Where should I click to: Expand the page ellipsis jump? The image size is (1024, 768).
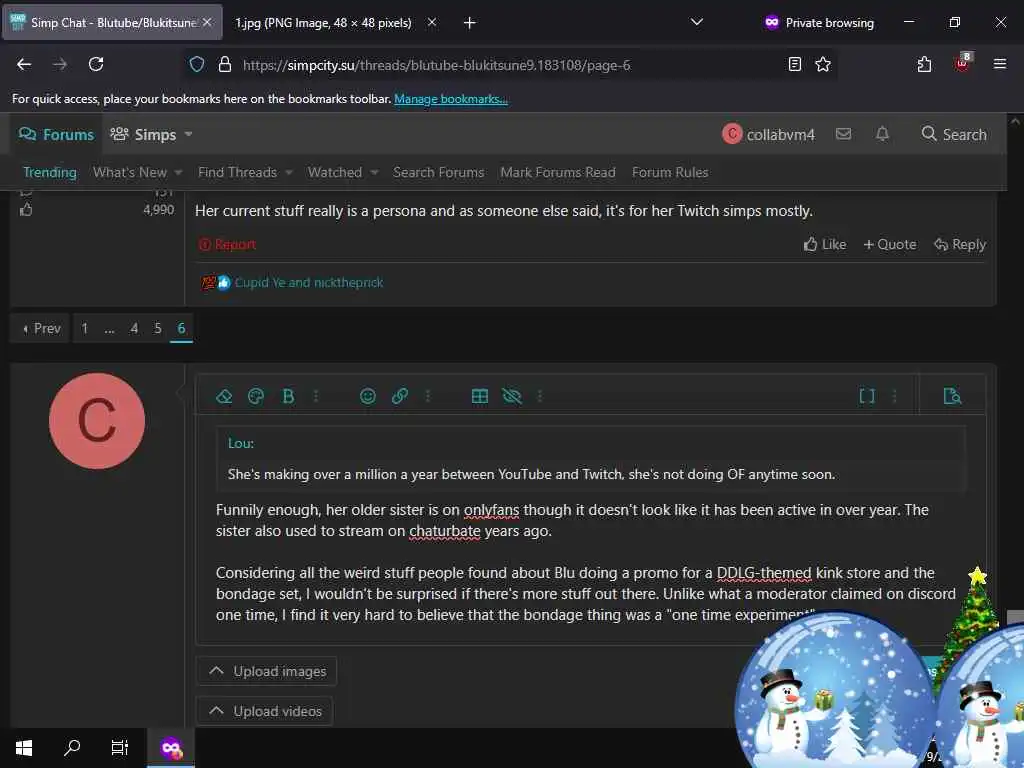click(x=109, y=328)
